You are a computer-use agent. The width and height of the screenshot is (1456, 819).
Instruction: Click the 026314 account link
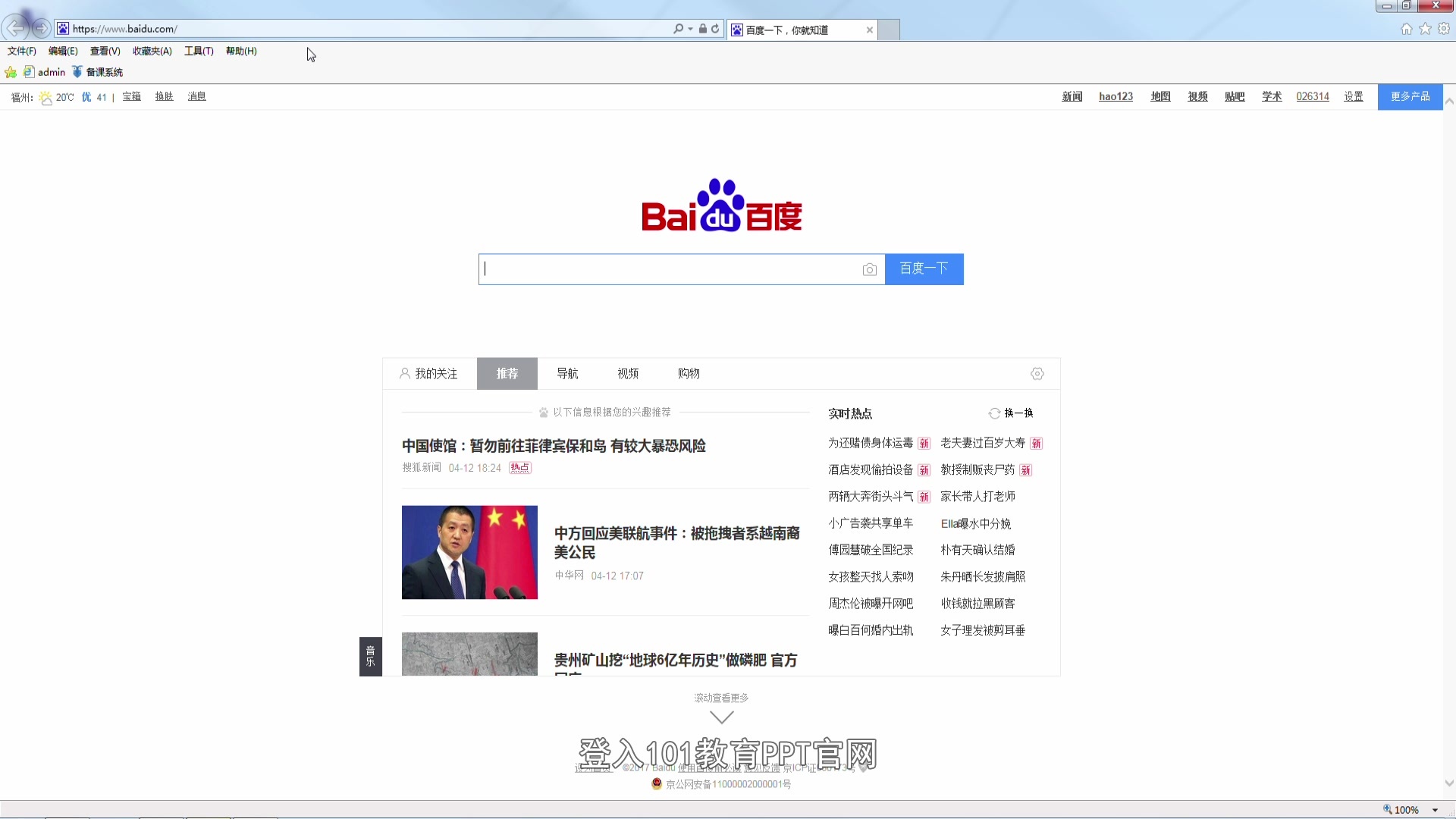(1313, 97)
